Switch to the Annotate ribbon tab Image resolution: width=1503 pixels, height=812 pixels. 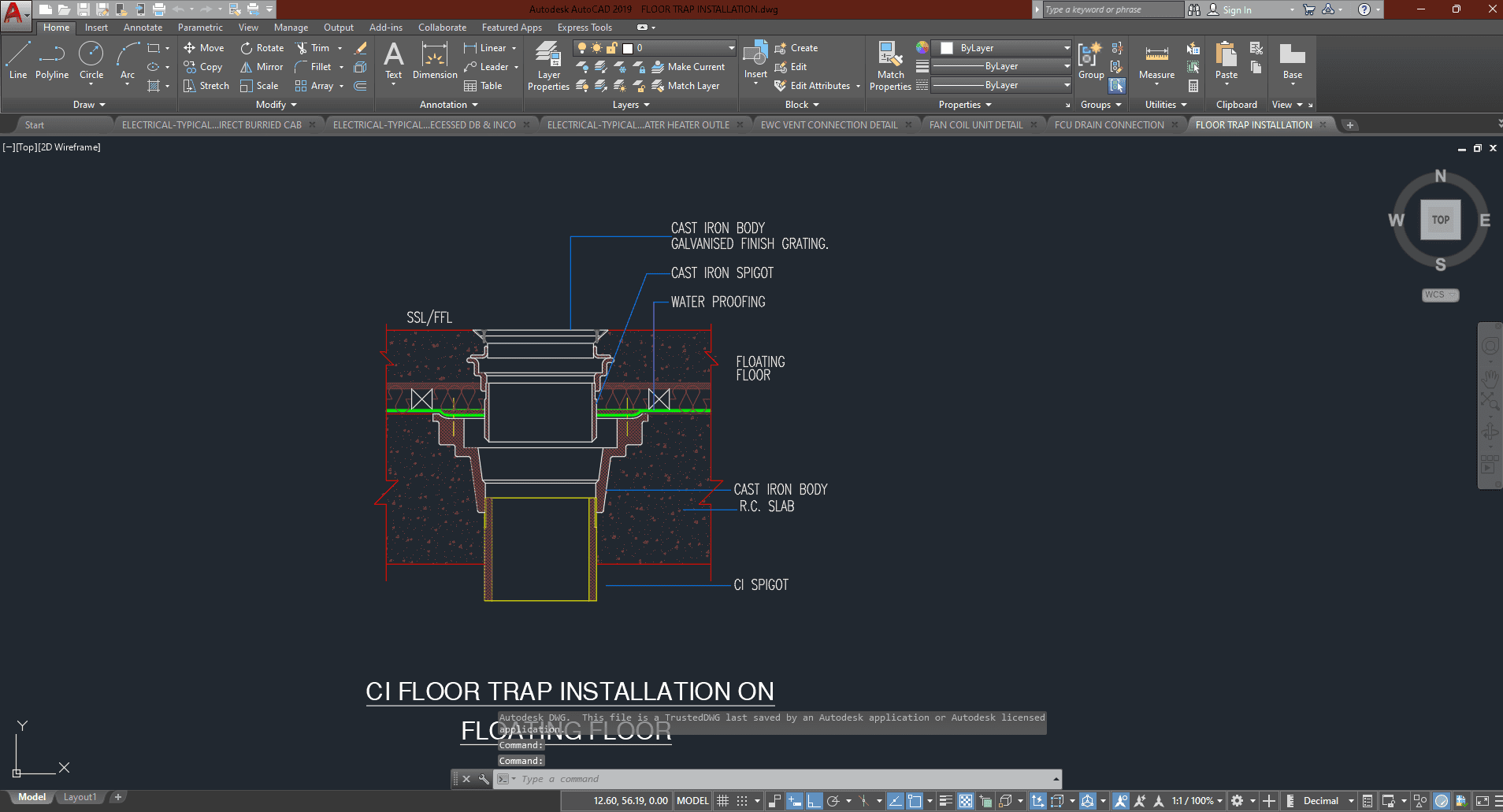[143, 27]
